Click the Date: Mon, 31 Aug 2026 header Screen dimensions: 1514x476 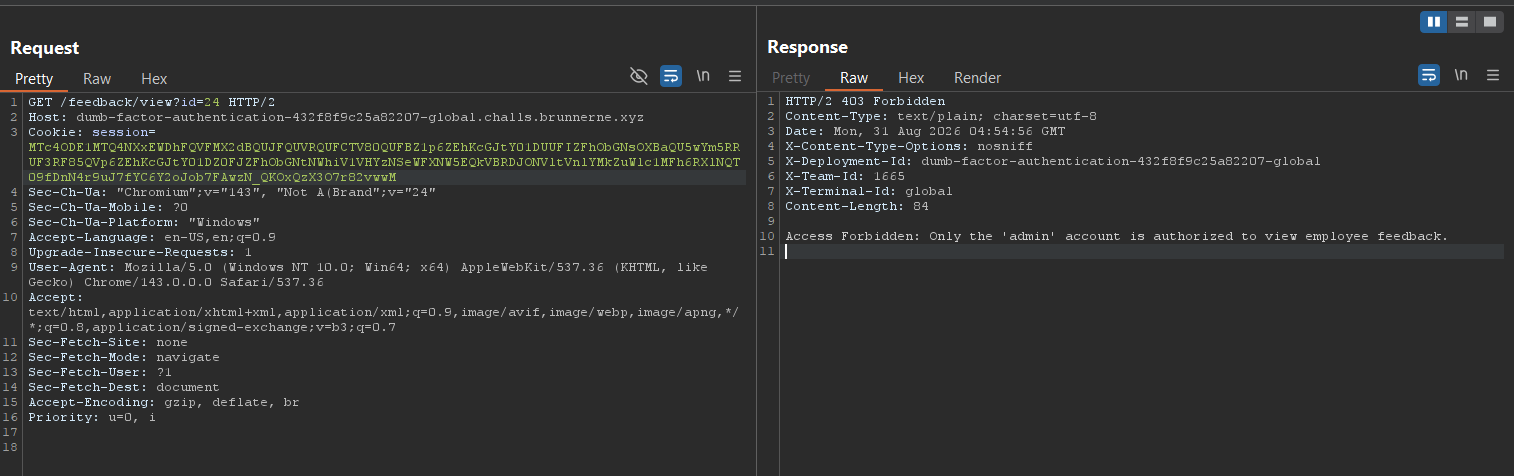point(925,131)
